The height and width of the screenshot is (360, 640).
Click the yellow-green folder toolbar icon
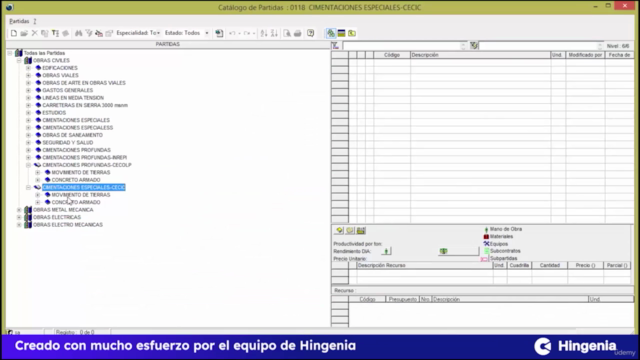352,33
